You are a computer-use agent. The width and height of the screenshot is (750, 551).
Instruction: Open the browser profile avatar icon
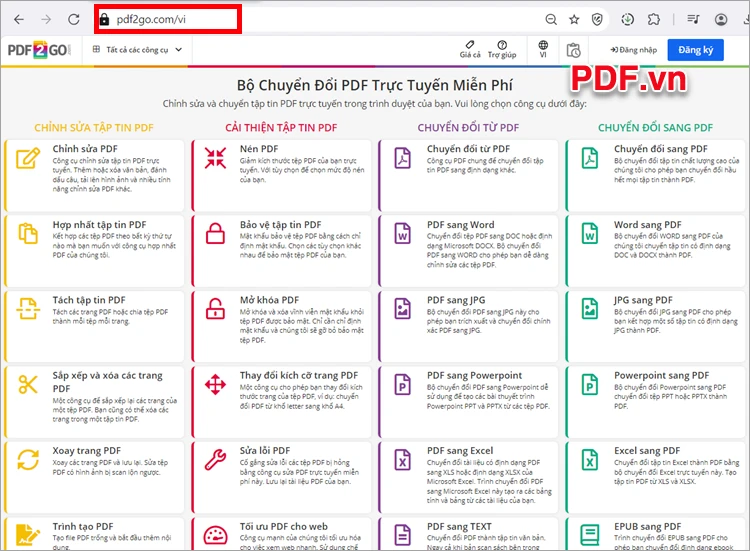click(x=721, y=20)
